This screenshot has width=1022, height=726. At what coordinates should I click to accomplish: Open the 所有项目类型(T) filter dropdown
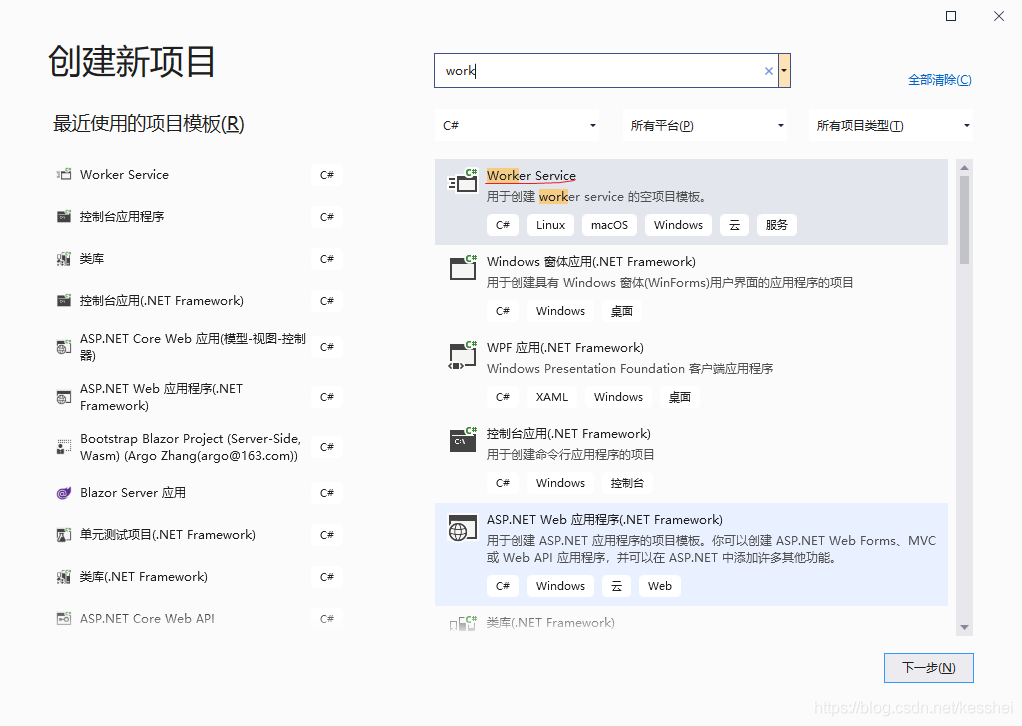click(x=890, y=125)
